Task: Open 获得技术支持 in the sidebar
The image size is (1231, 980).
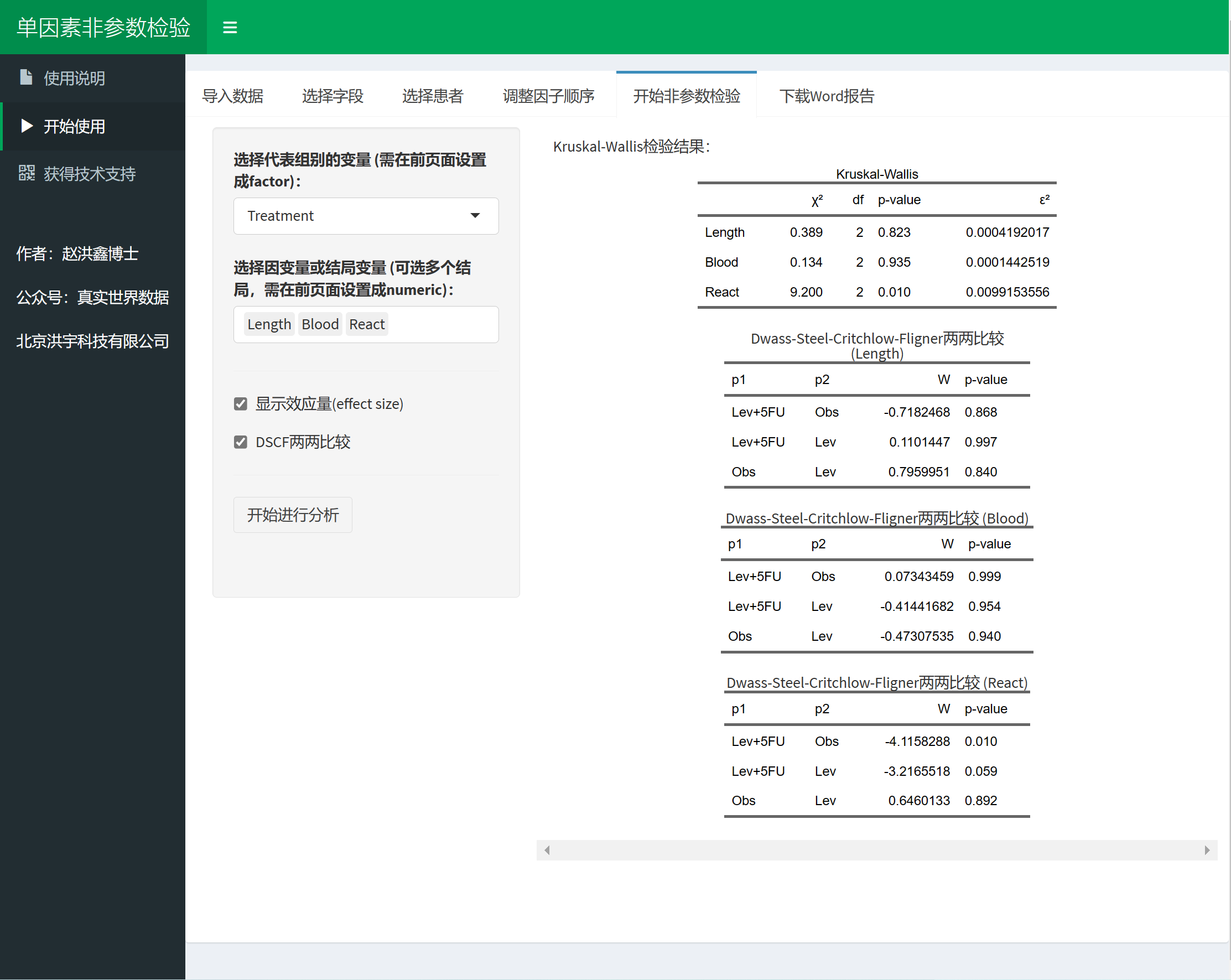Action: click(90, 174)
